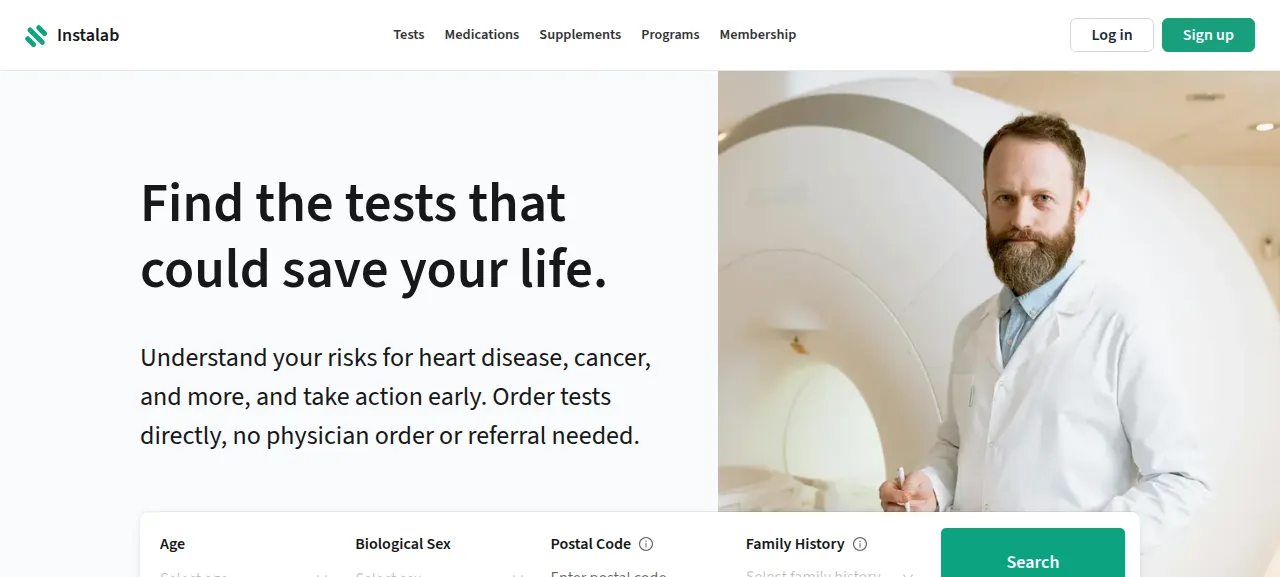Viewport: 1280px width, 577px height.
Task: Click the Log in button
Action: pos(1112,35)
